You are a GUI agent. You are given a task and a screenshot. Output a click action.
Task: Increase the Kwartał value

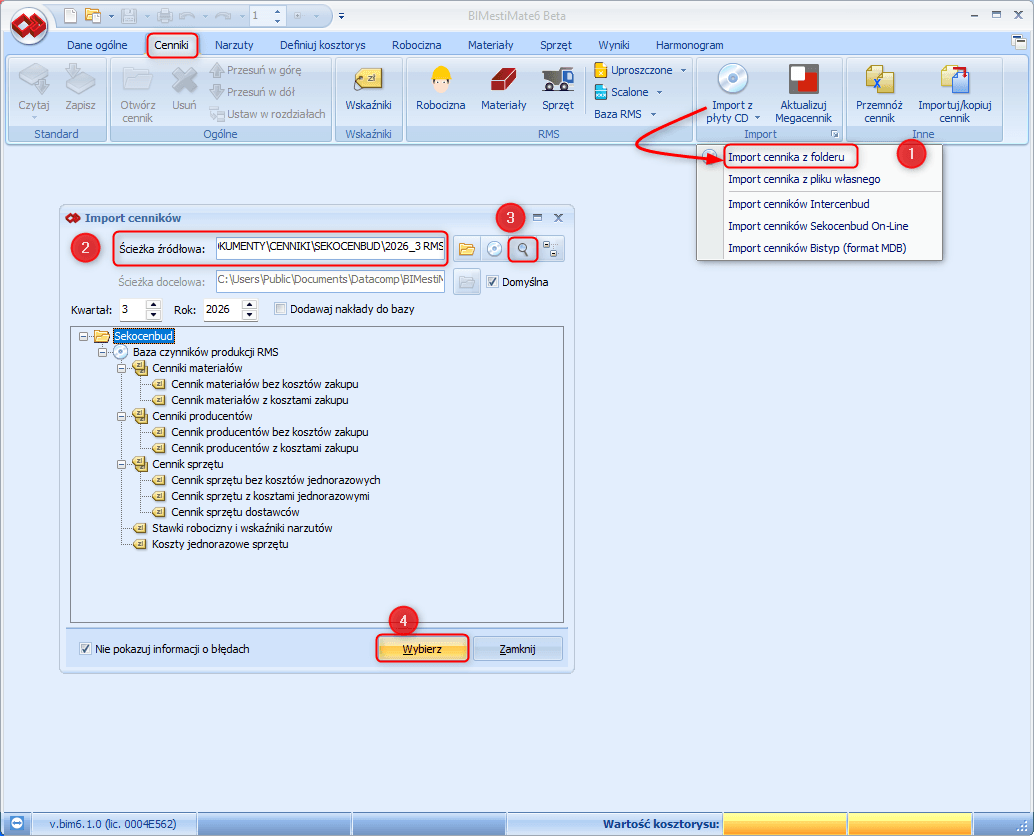pos(154,305)
